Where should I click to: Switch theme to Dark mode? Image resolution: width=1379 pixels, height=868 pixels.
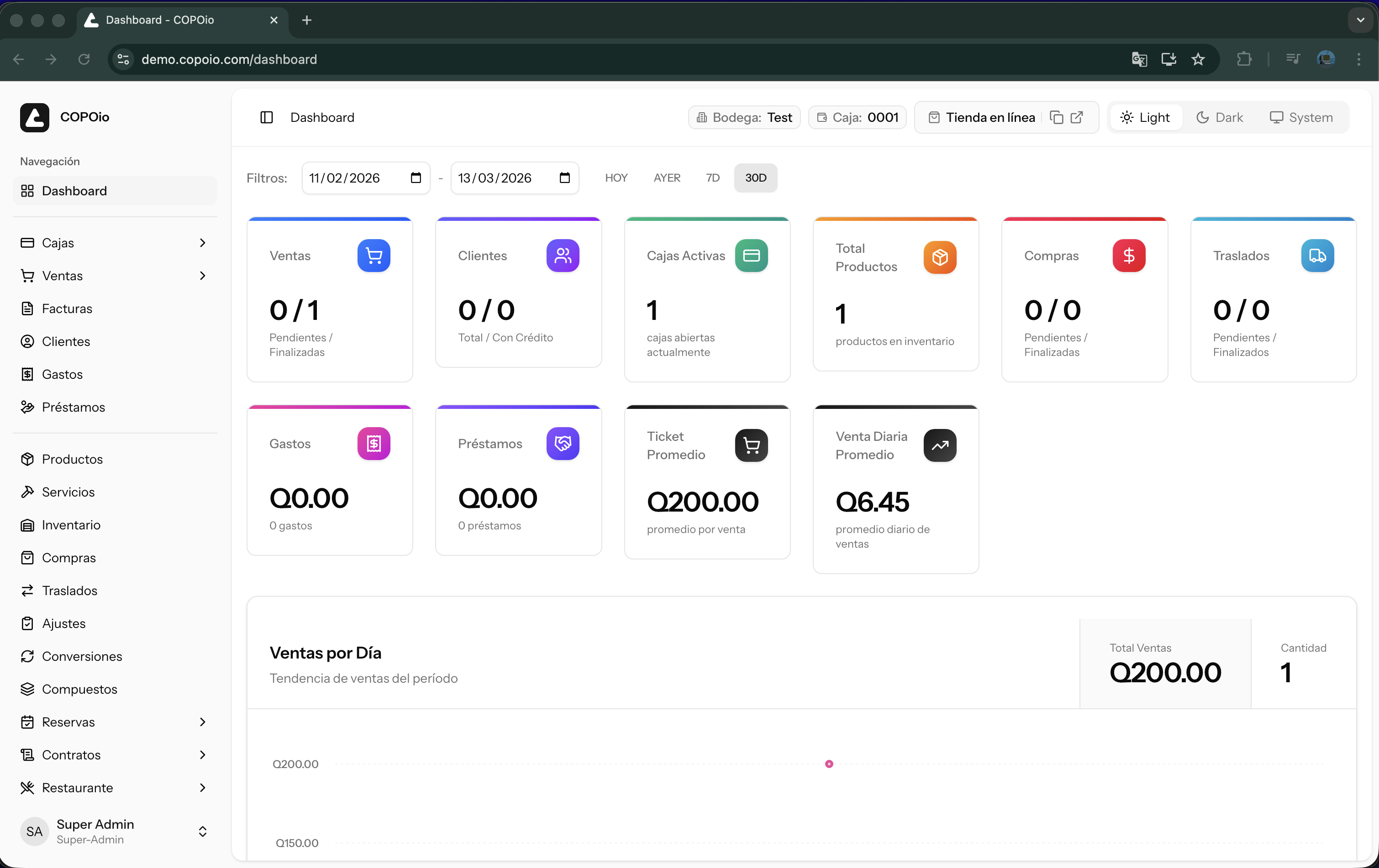pyautogui.click(x=1220, y=117)
